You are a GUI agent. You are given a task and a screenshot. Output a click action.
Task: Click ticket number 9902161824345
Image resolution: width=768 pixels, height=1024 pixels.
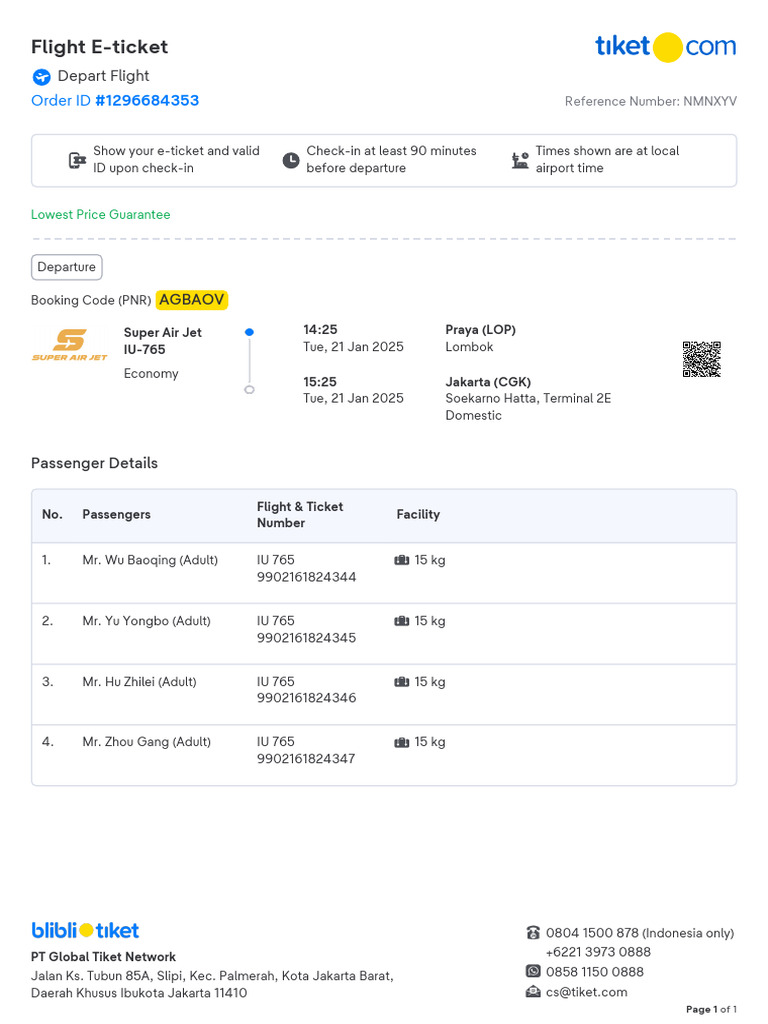click(306, 638)
